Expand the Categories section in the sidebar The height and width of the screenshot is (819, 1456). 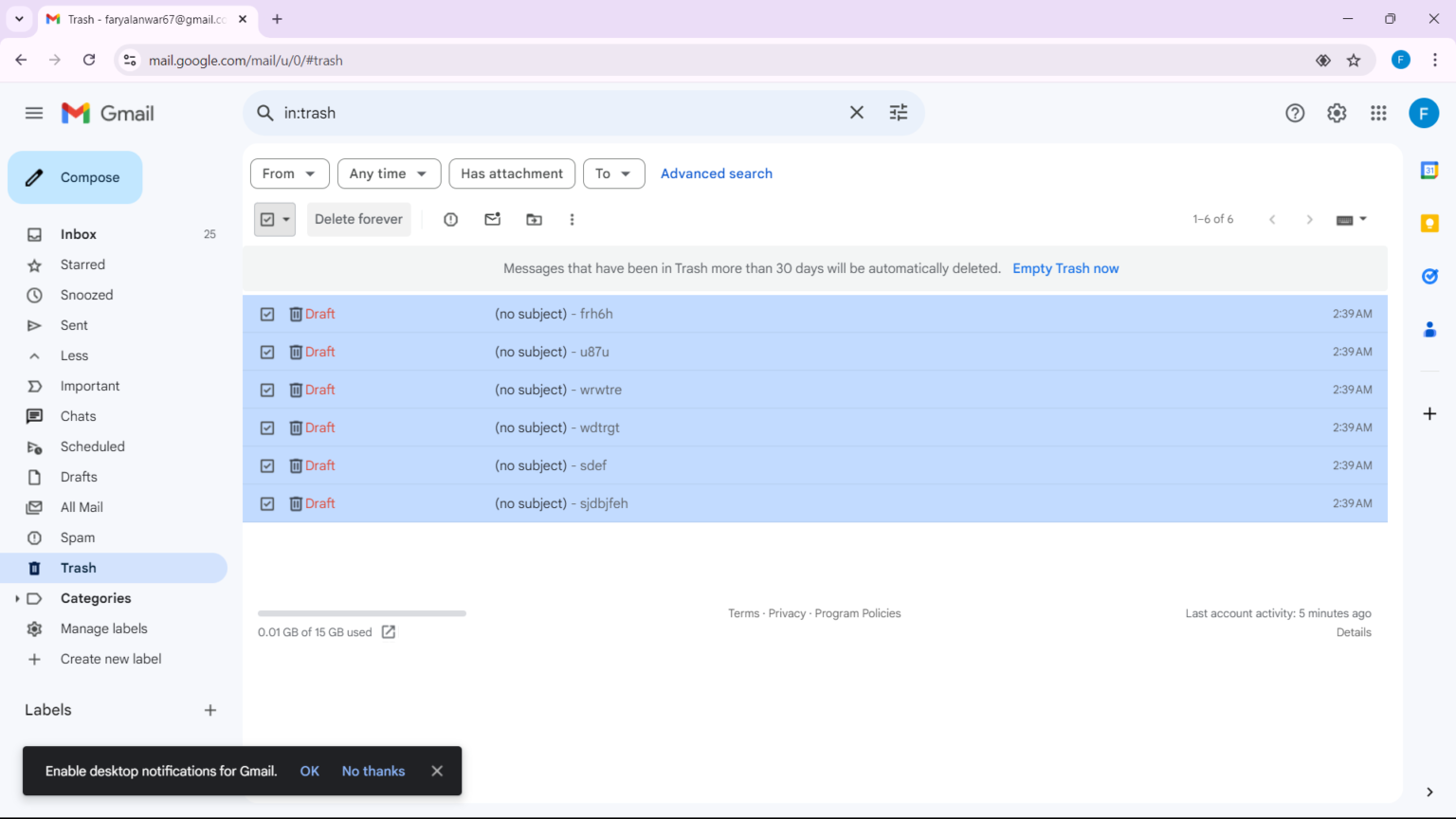(x=18, y=598)
